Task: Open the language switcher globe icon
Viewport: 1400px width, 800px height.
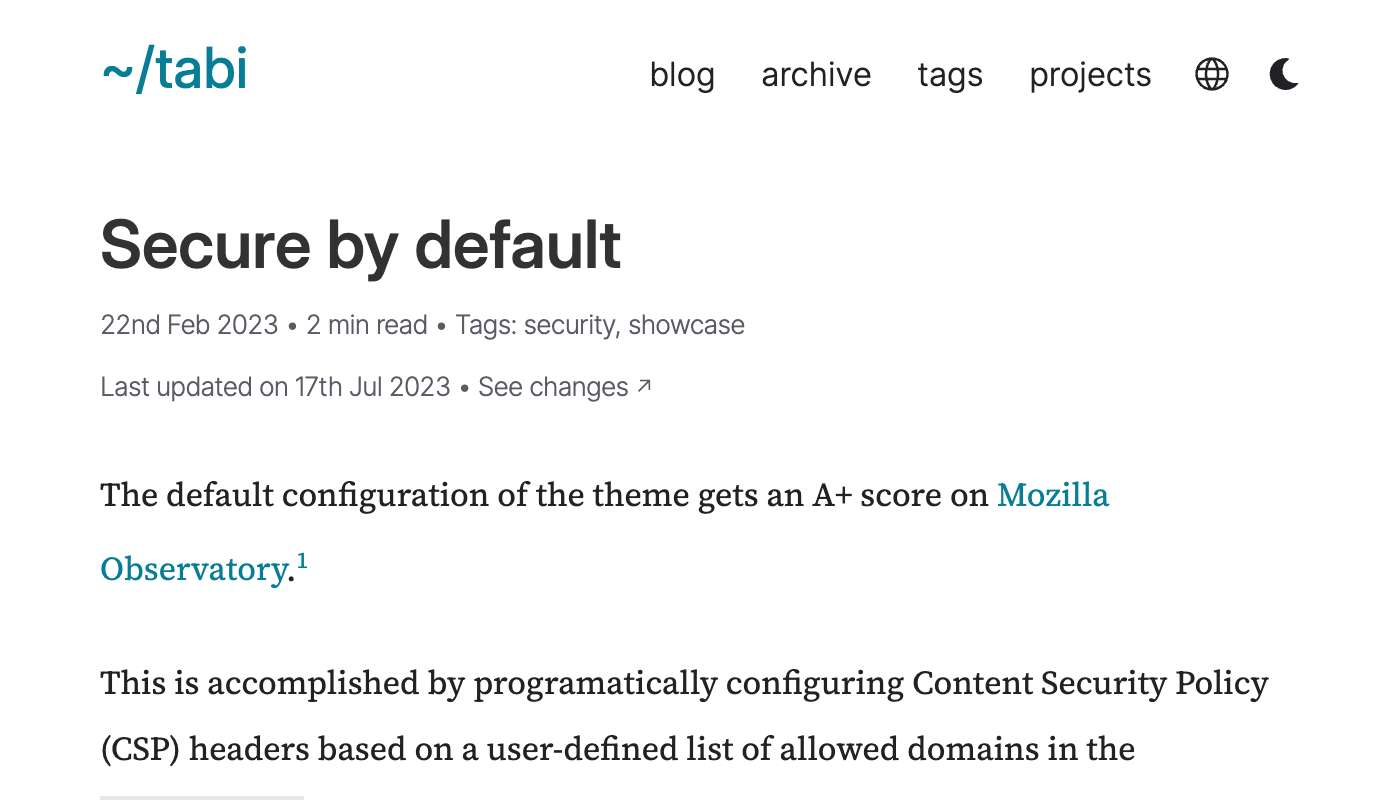Action: pyautogui.click(x=1211, y=75)
